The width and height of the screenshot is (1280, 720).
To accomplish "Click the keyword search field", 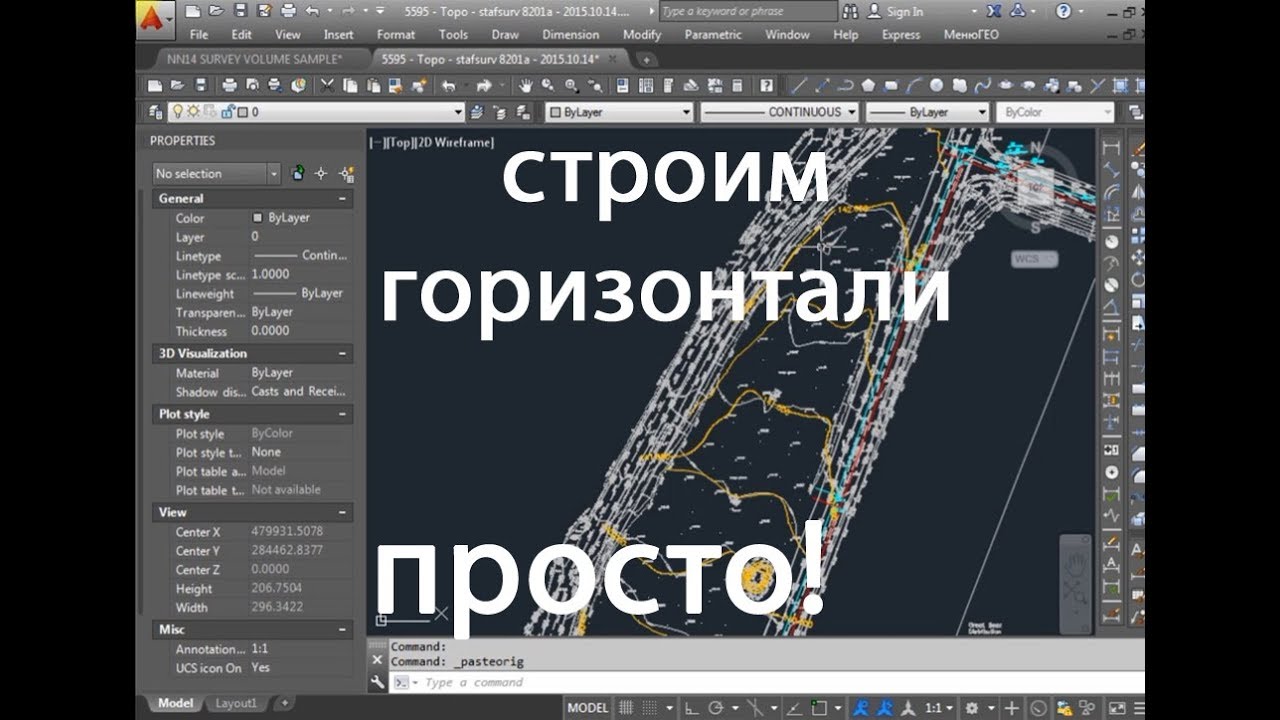I will pos(748,12).
